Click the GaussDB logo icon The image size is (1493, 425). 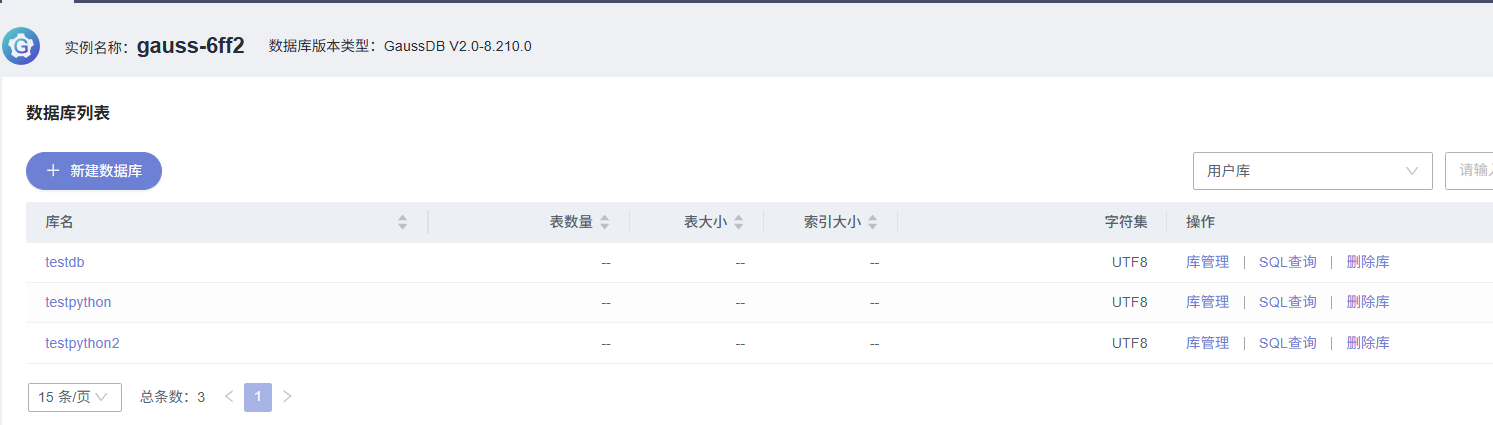coord(21,46)
